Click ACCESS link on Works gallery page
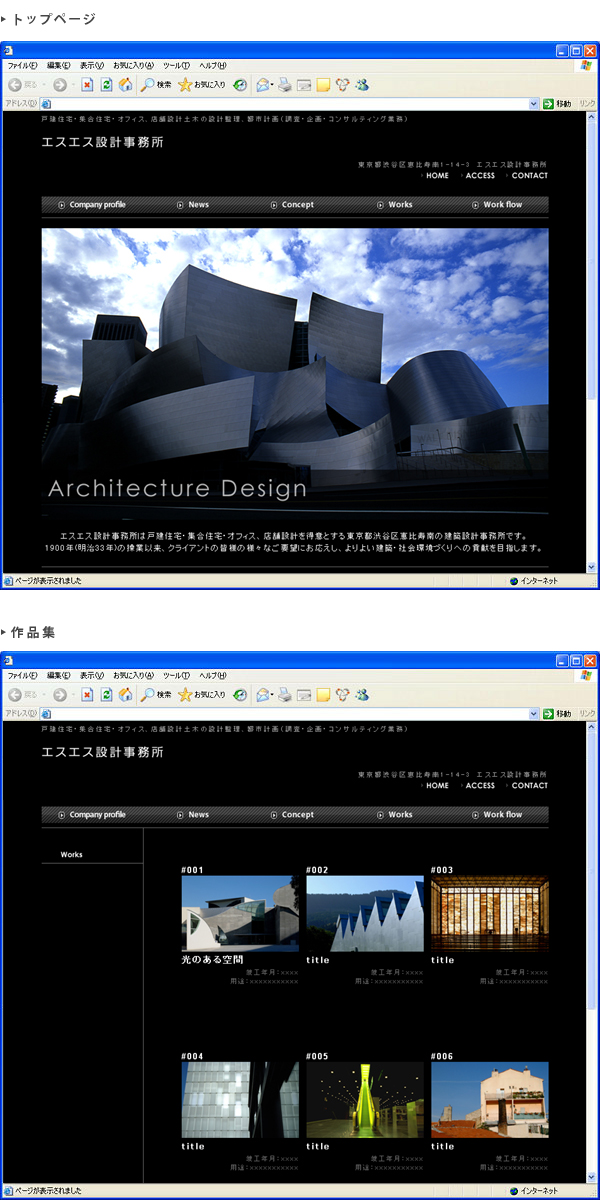Image resolution: width=600 pixels, height=1200 pixels. click(x=480, y=786)
